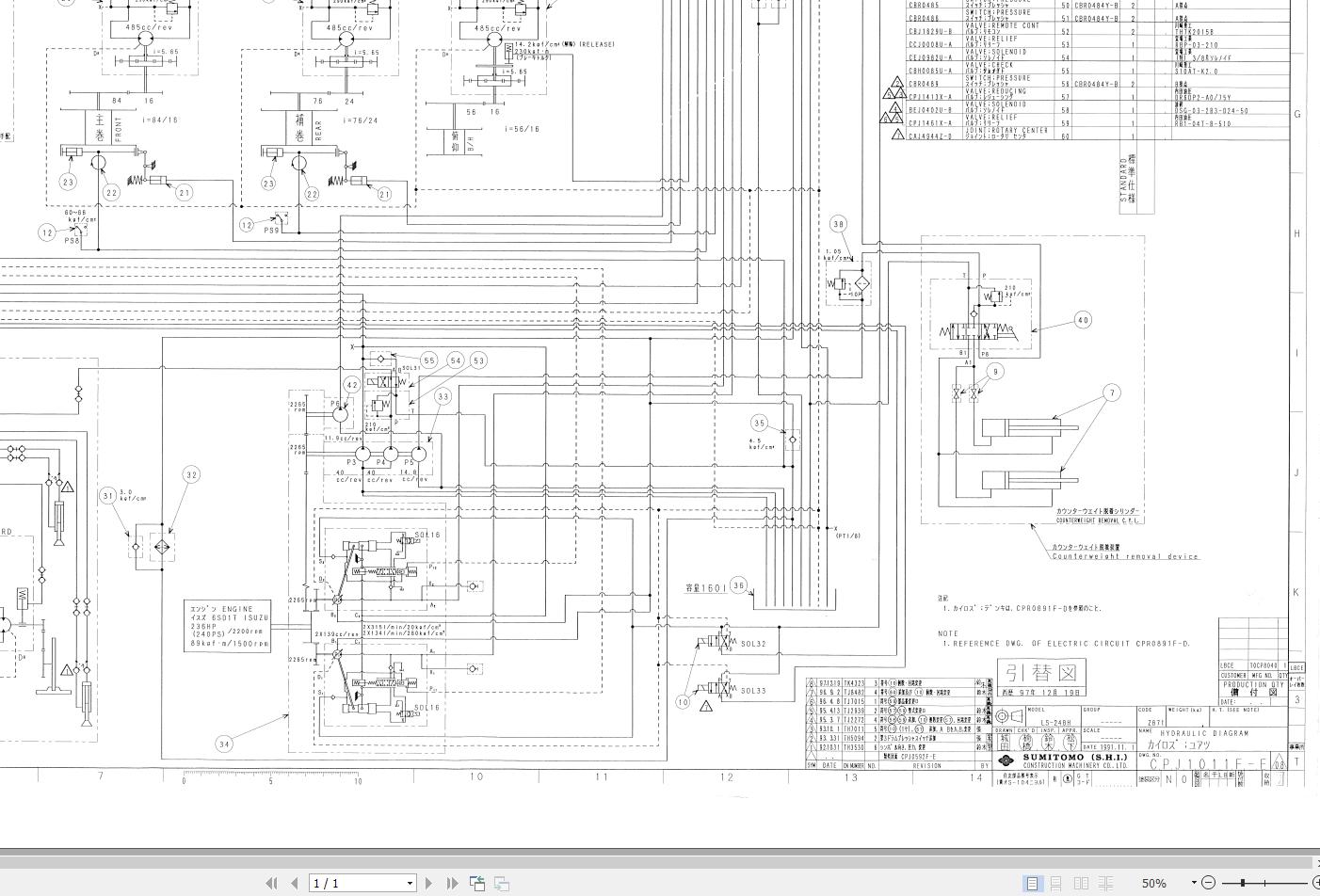Go to the previous page
Image resolution: width=1320 pixels, height=896 pixels.
(x=294, y=883)
